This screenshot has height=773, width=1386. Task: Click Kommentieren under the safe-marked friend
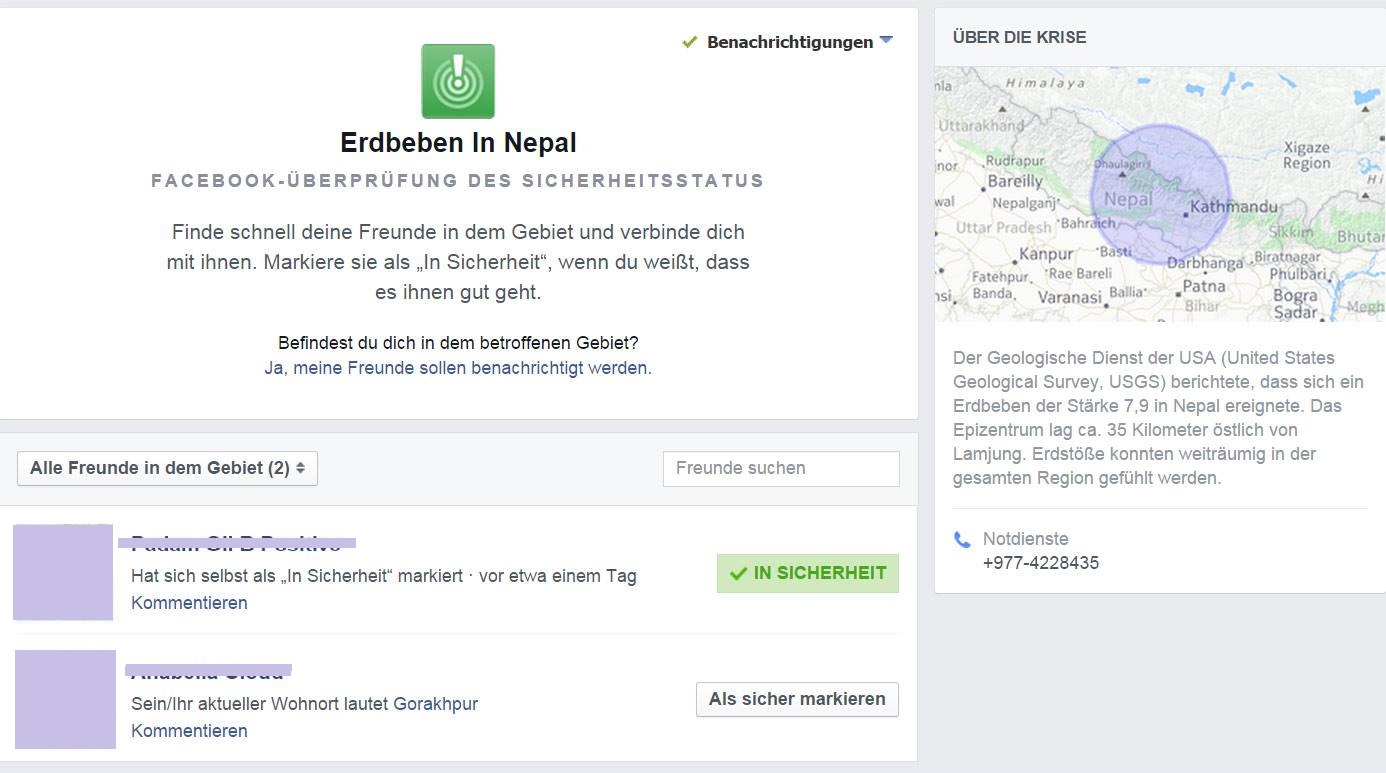click(189, 603)
